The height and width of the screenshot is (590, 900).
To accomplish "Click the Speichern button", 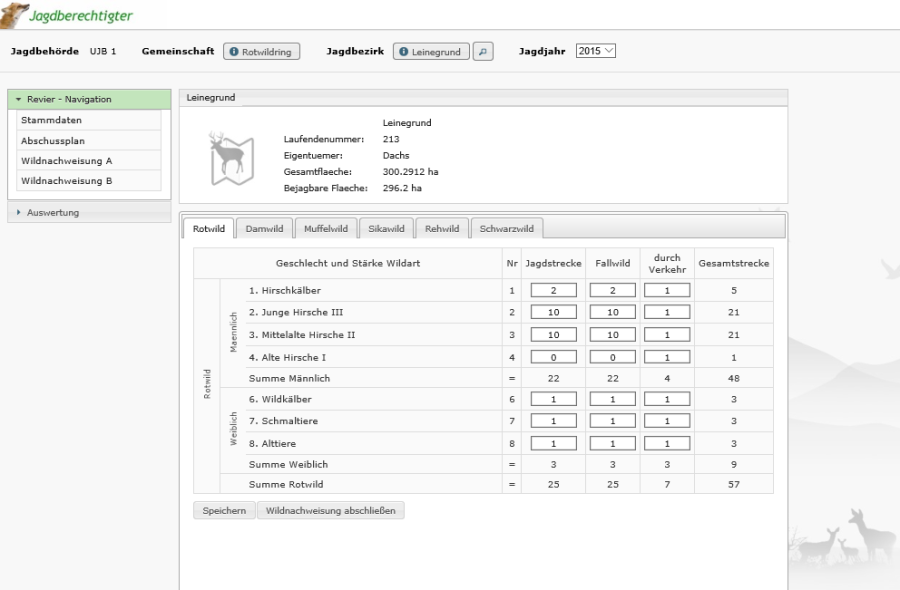I will tap(223, 511).
